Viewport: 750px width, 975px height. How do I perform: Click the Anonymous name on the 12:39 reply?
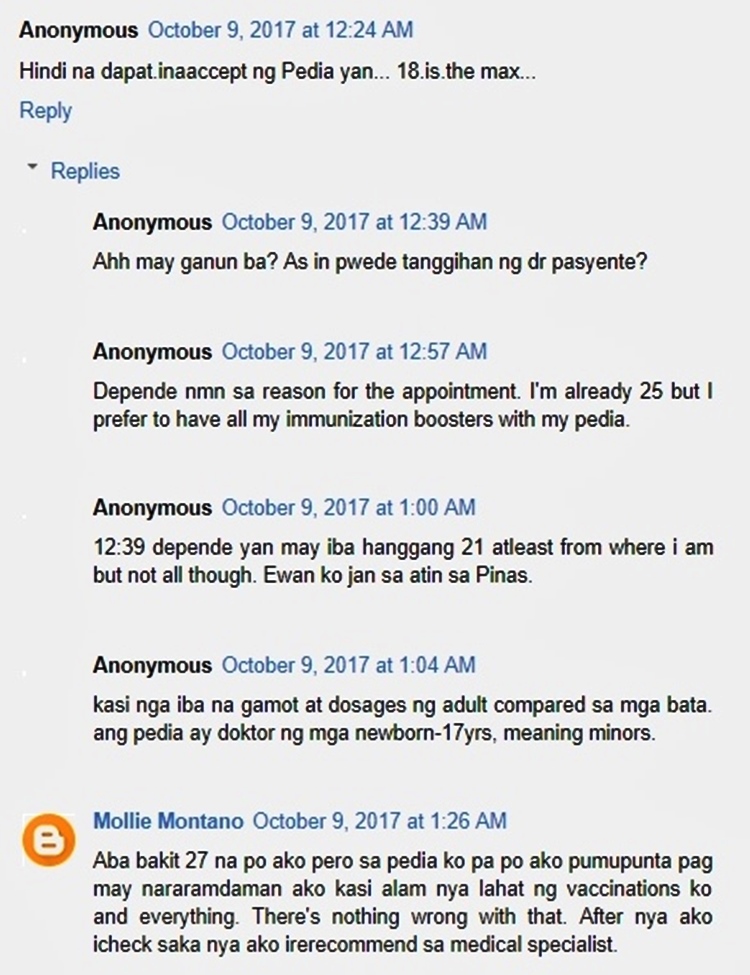tap(152, 222)
